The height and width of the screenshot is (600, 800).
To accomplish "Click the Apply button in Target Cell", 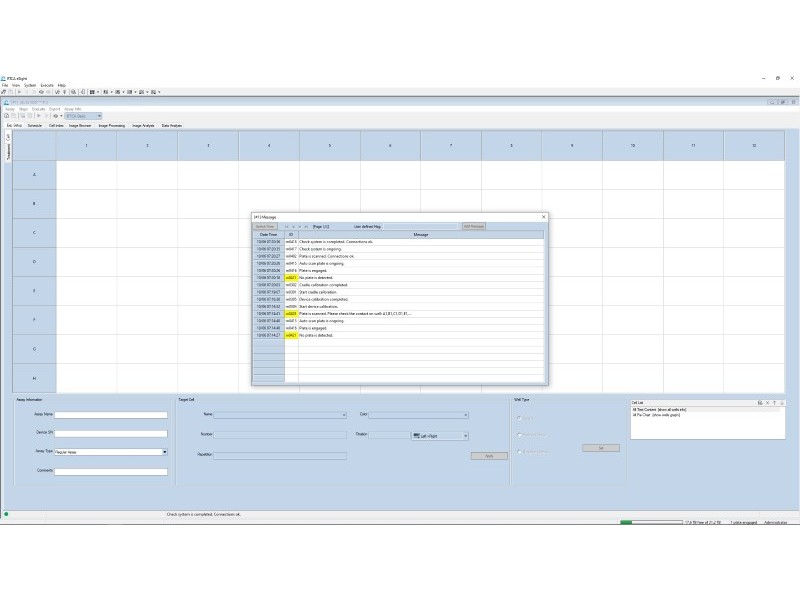I will [489, 456].
